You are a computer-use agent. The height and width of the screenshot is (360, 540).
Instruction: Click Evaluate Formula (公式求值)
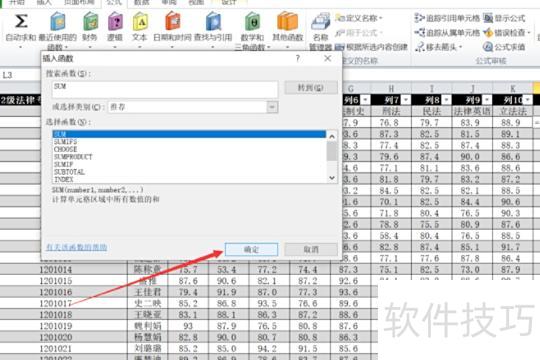[505, 47]
